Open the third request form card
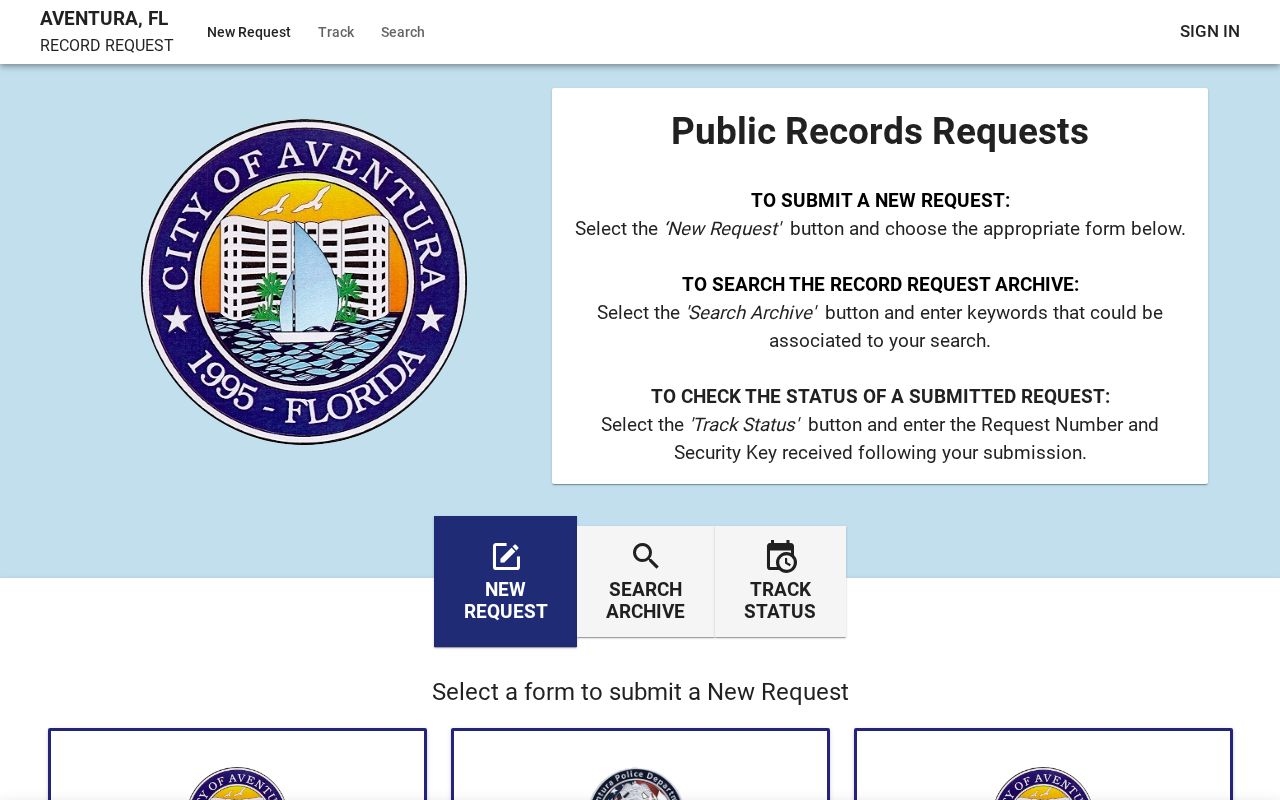The image size is (1280, 800). click(x=1043, y=765)
